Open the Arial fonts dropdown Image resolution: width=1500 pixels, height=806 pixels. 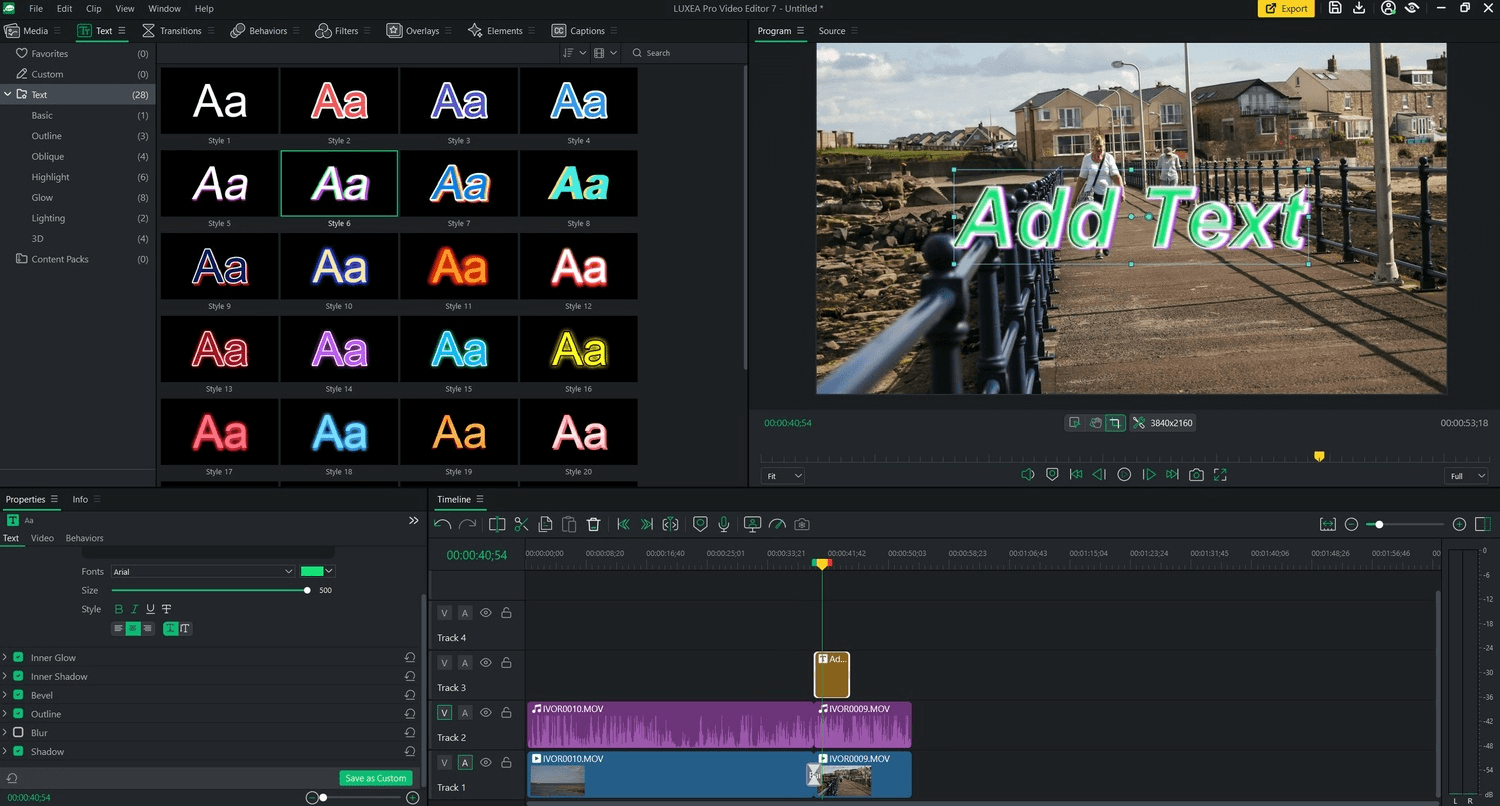point(203,571)
